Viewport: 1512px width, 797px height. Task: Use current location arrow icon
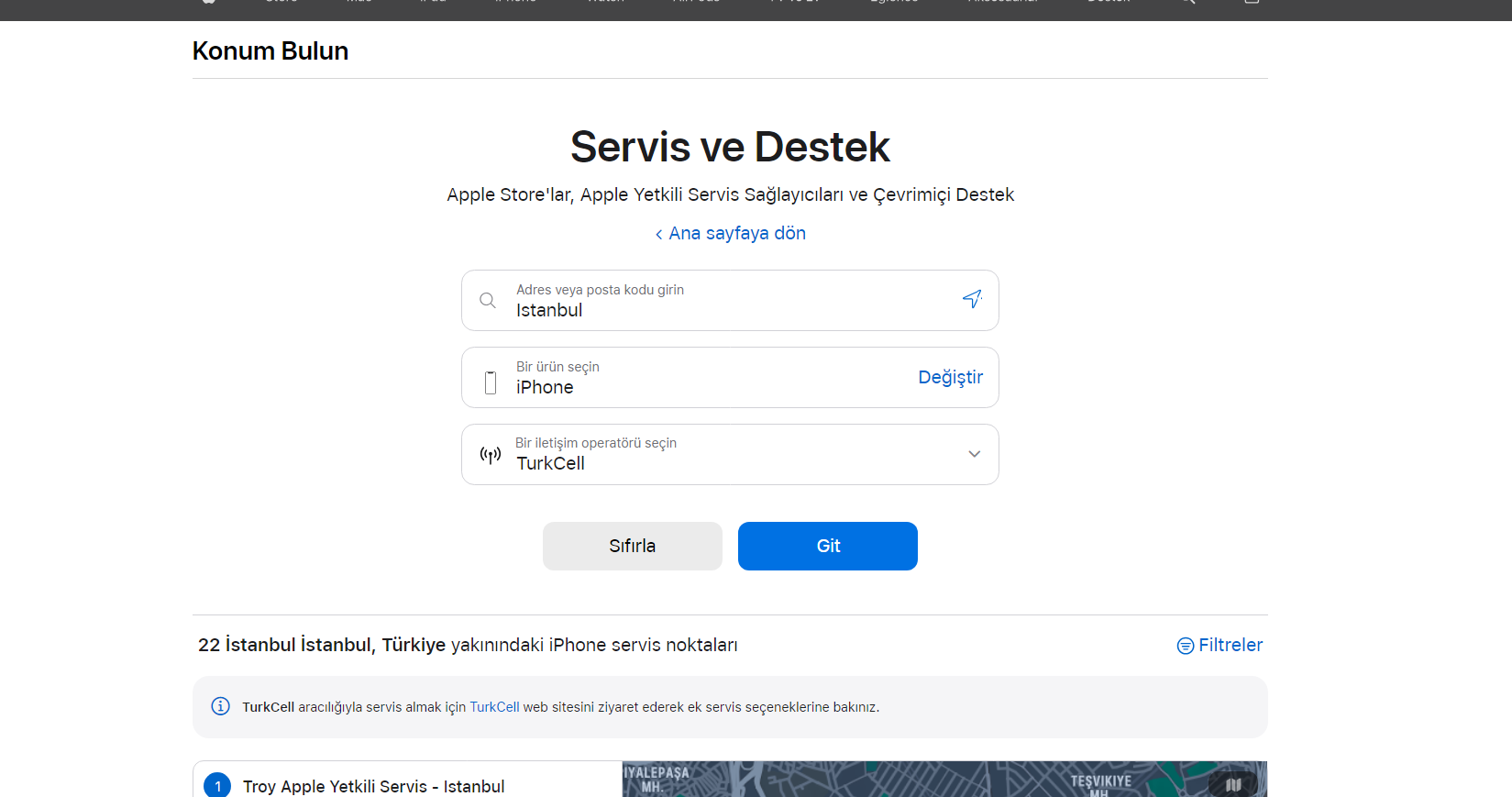972,299
